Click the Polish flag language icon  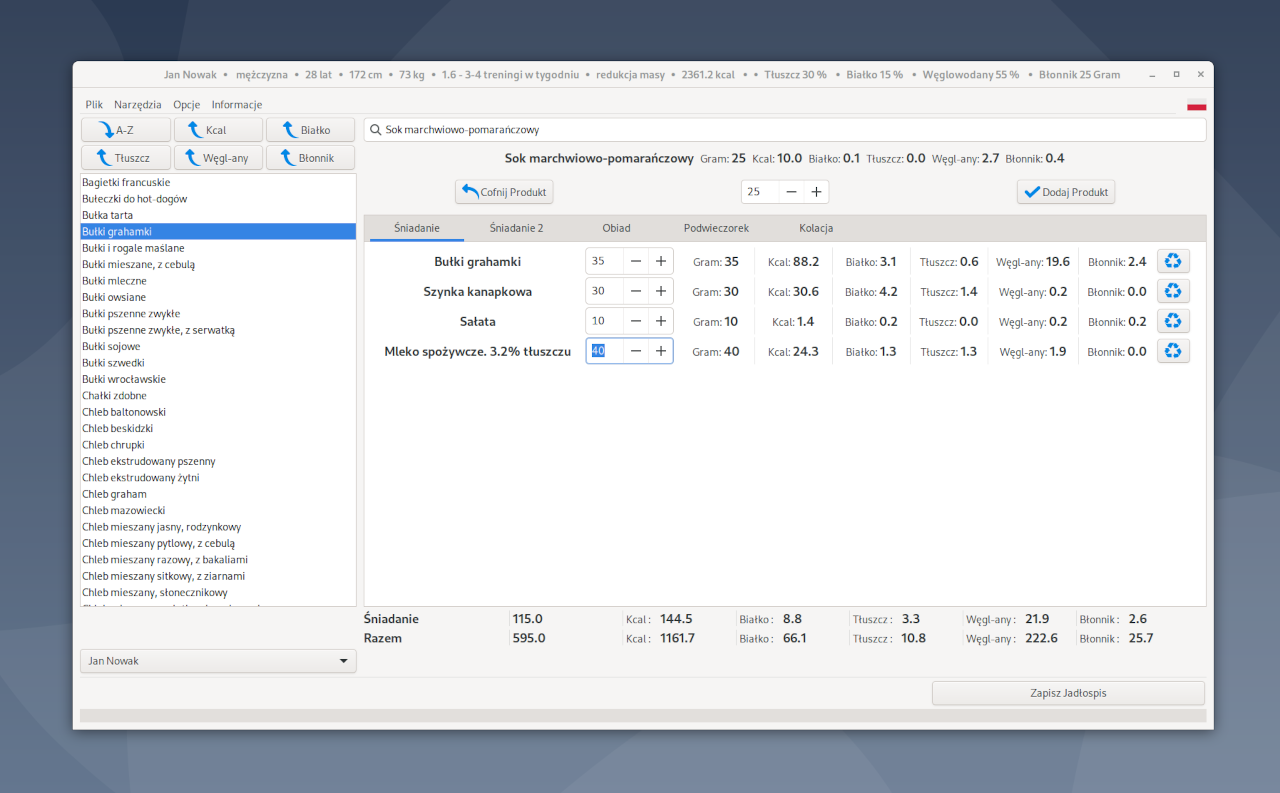pos(1196,106)
